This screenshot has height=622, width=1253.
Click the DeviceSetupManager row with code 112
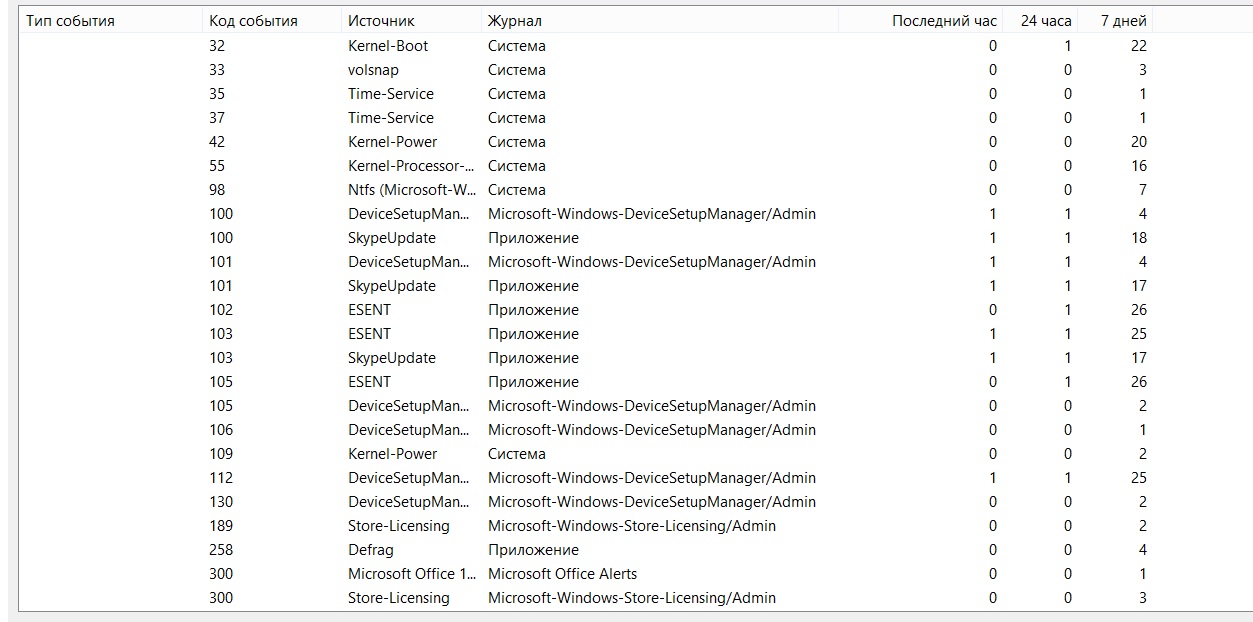tap(408, 478)
